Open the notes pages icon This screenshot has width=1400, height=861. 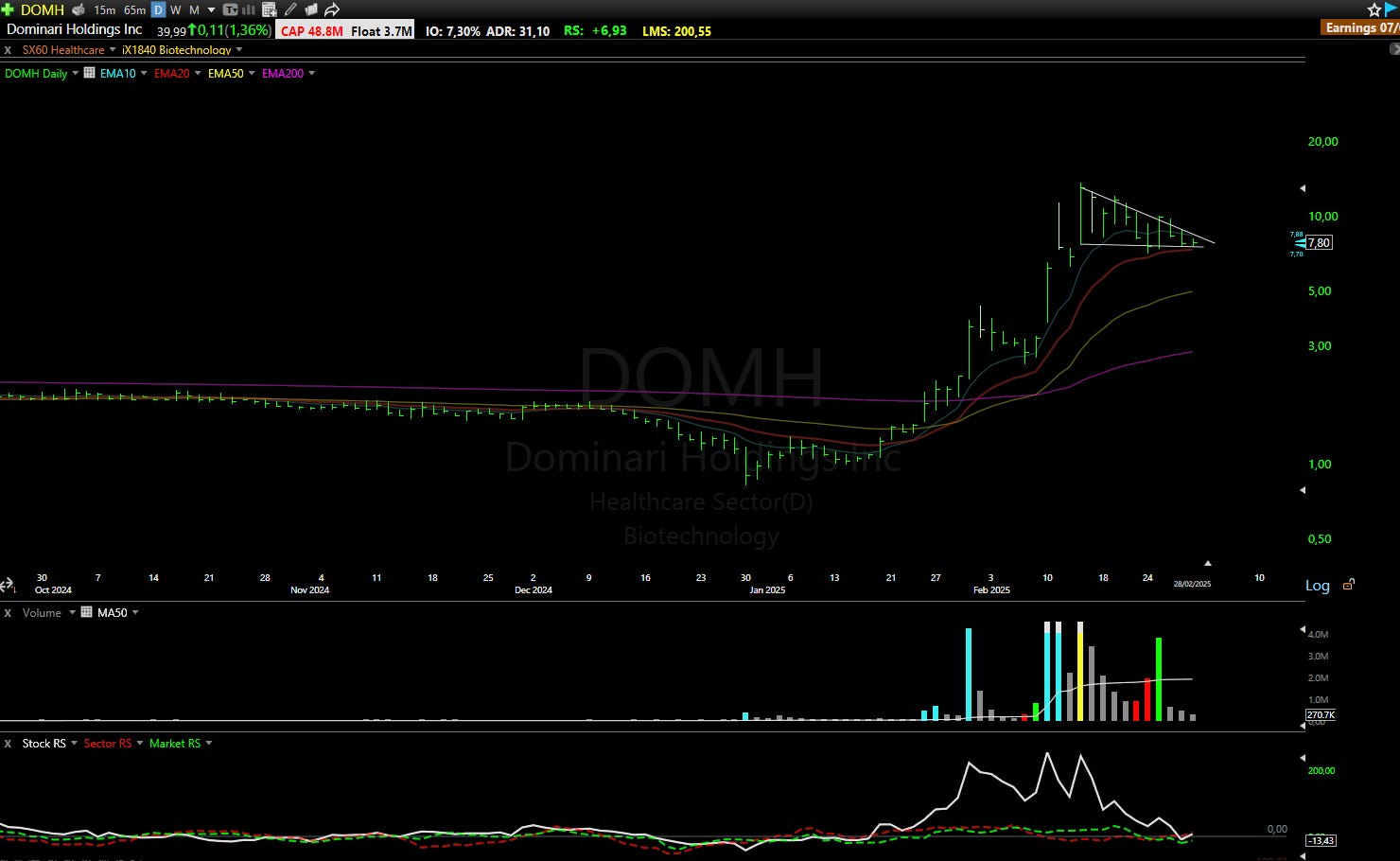[x=311, y=9]
